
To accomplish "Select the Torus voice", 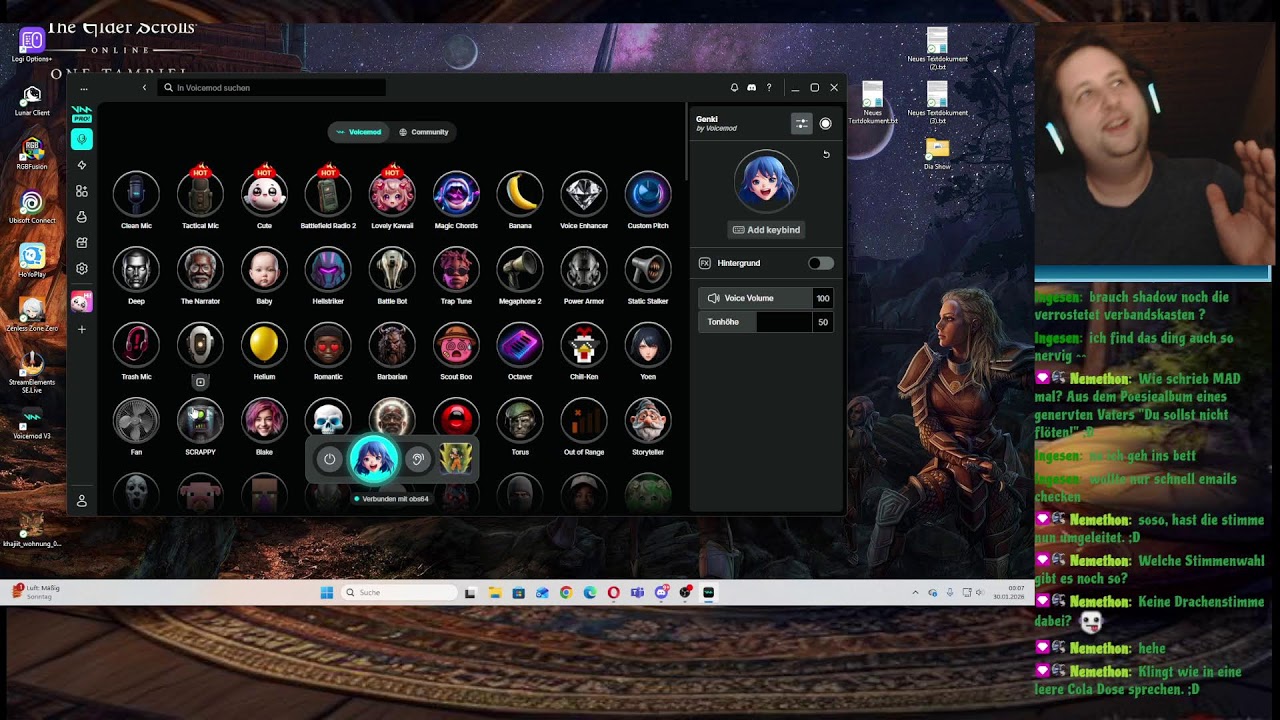I will 520,420.
